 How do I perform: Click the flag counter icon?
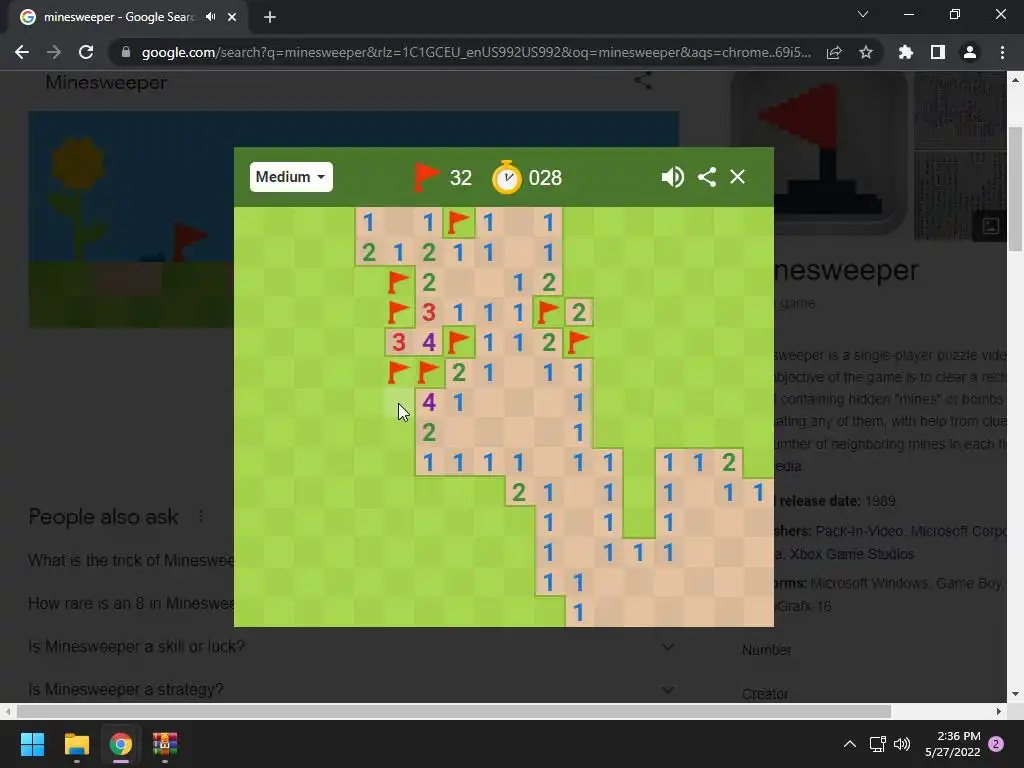[x=426, y=177]
